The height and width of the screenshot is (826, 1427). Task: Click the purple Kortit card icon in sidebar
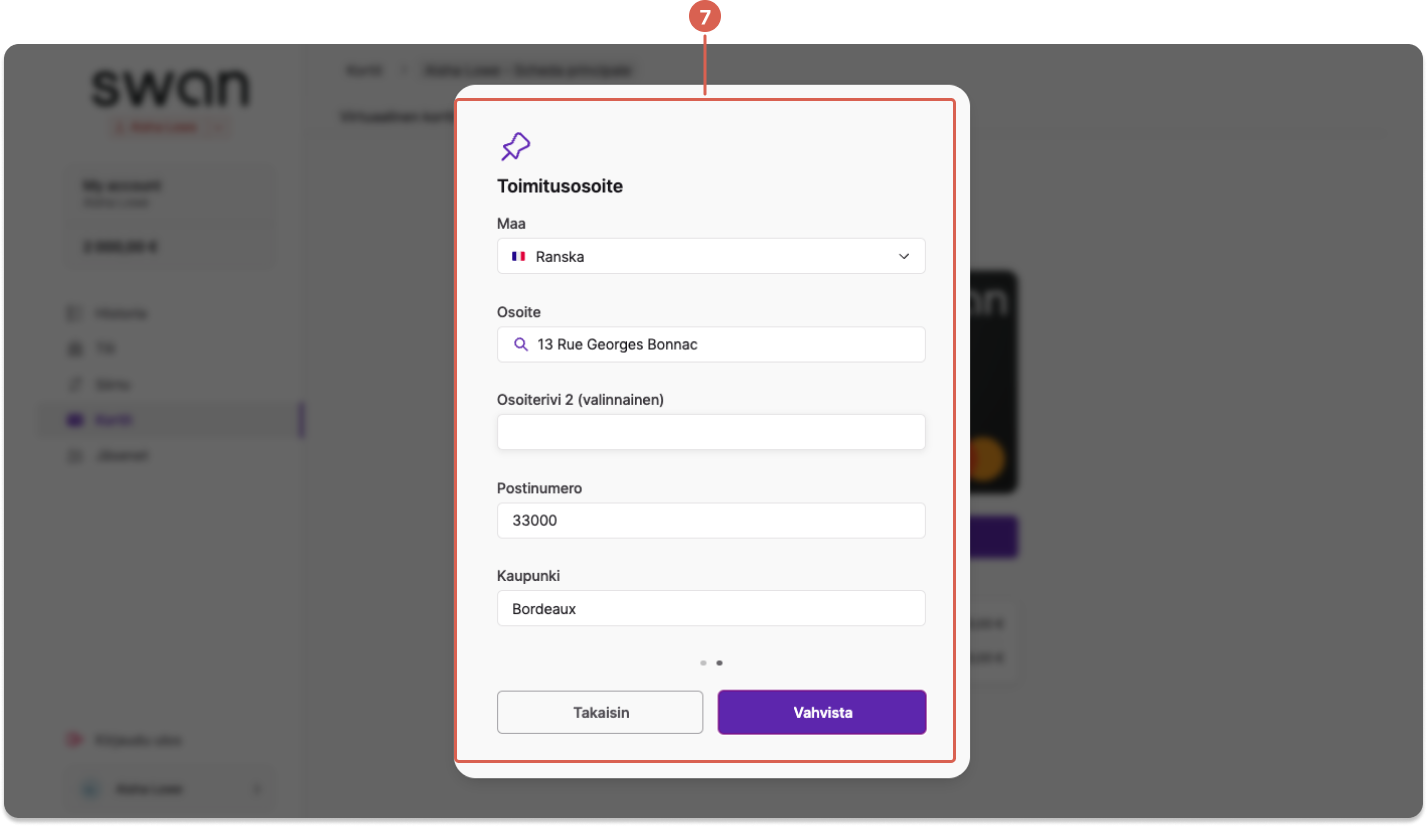pyautogui.click(x=74, y=420)
